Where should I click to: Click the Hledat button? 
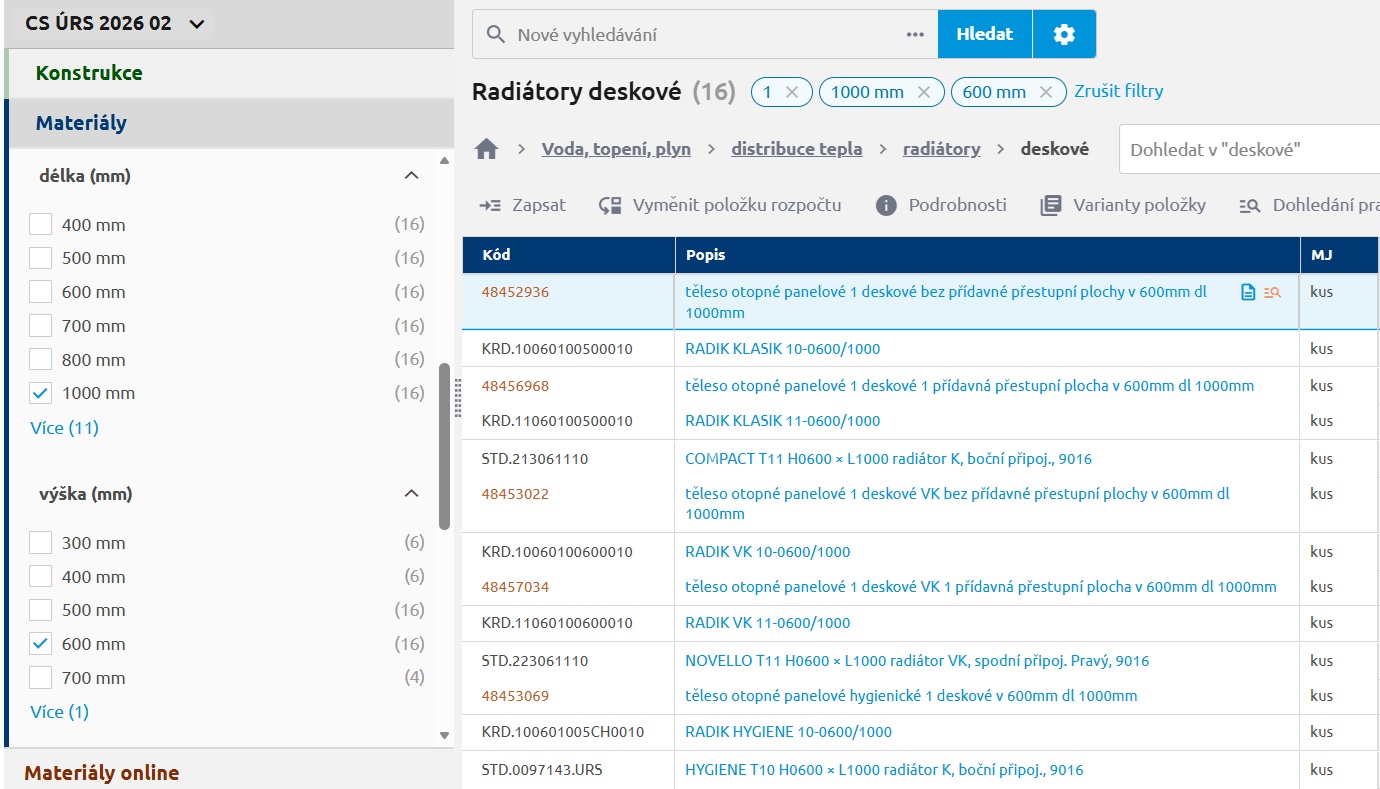pyautogui.click(x=985, y=34)
